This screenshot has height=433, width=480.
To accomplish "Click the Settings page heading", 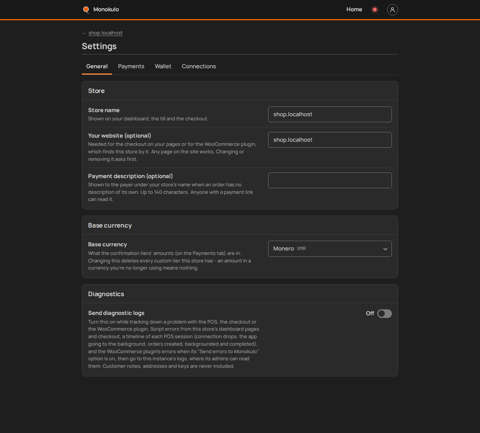I will pos(99,46).
